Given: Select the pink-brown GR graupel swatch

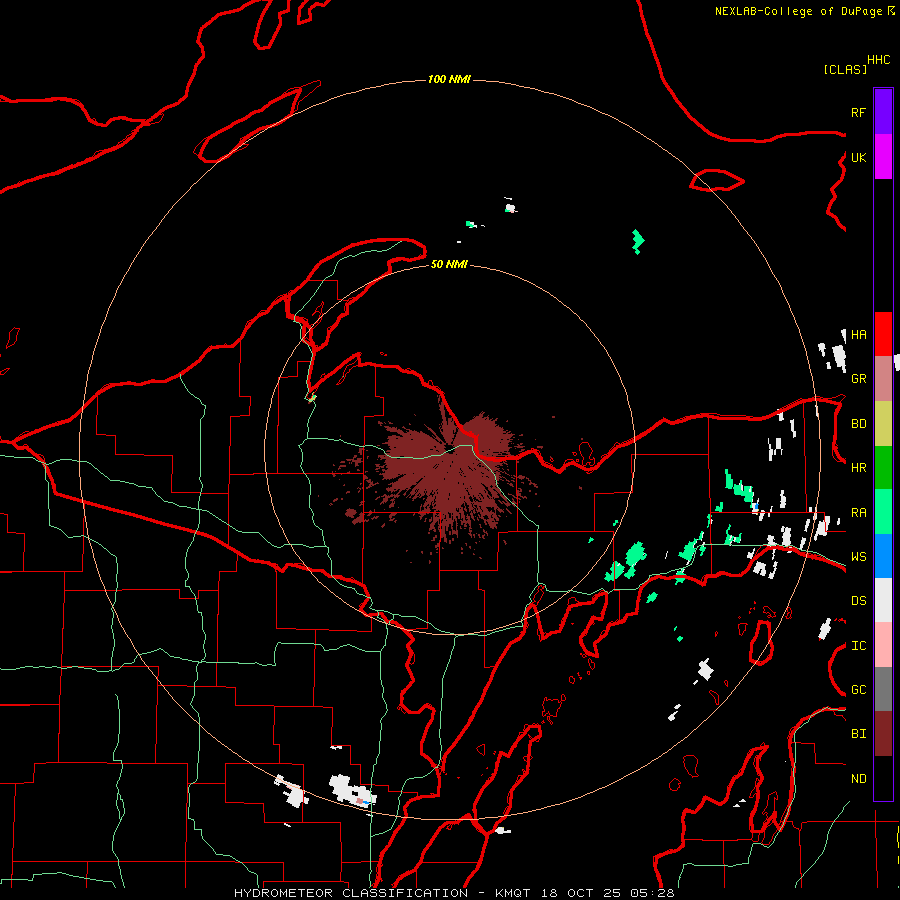Looking at the screenshot, I should click(883, 378).
